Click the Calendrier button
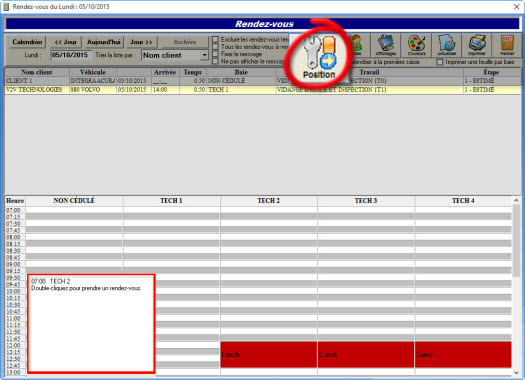 point(27,42)
